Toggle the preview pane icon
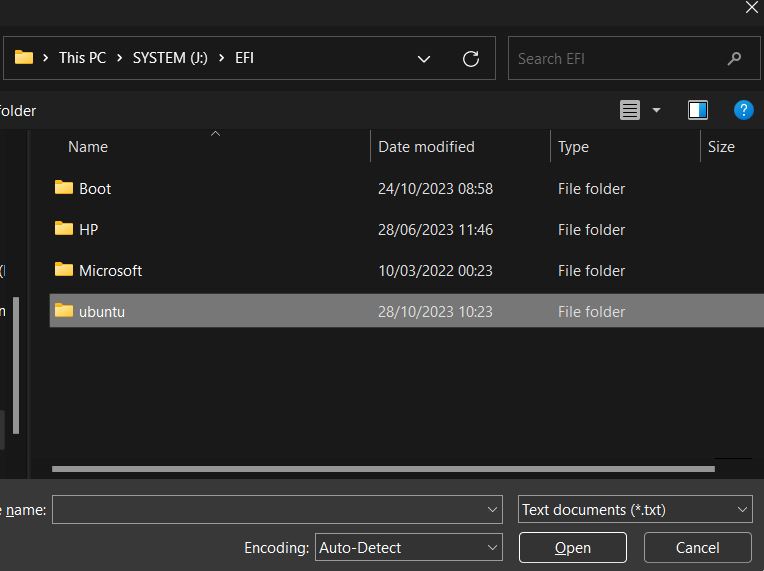This screenshot has height=571, width=764. 698,110
